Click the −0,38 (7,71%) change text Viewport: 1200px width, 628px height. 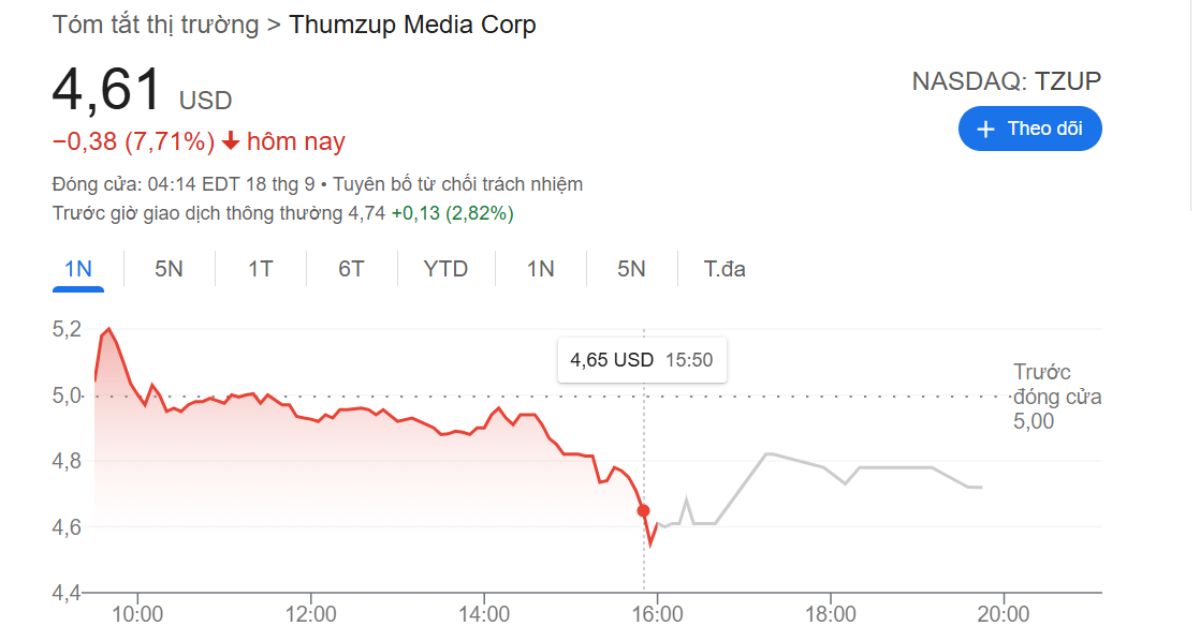pyautogui.click(x=133, y=142)
